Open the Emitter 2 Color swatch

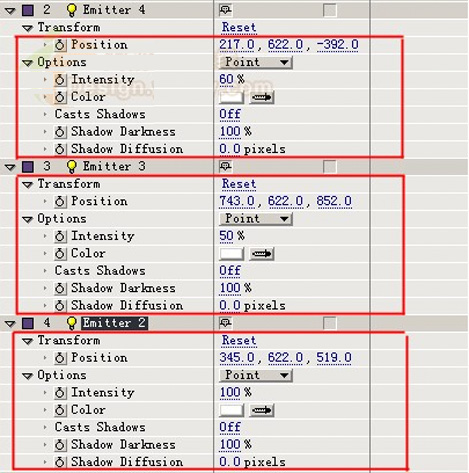(x=232, y=410)
